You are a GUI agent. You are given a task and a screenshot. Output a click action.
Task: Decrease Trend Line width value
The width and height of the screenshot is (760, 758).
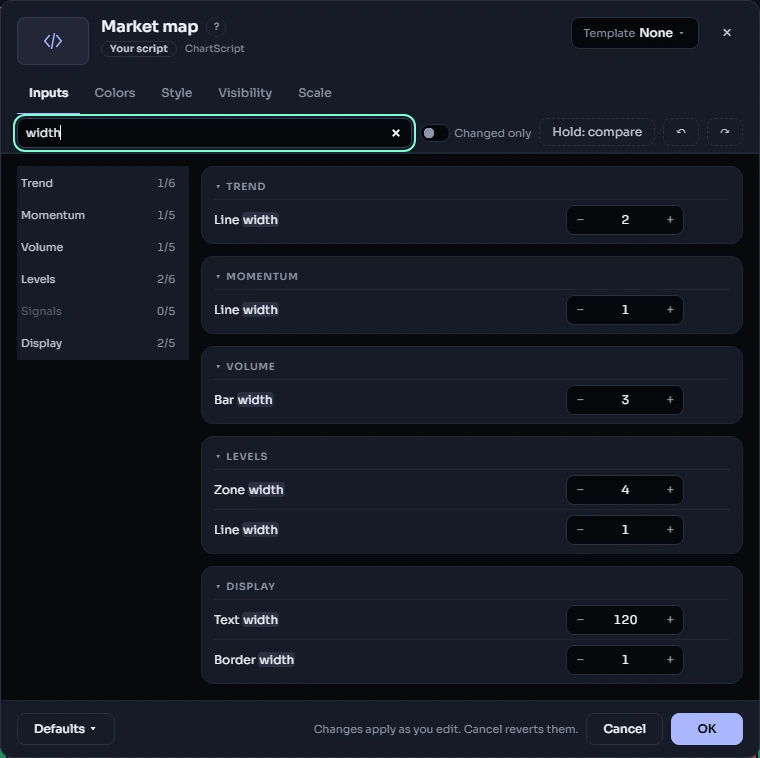click(580, 220)
